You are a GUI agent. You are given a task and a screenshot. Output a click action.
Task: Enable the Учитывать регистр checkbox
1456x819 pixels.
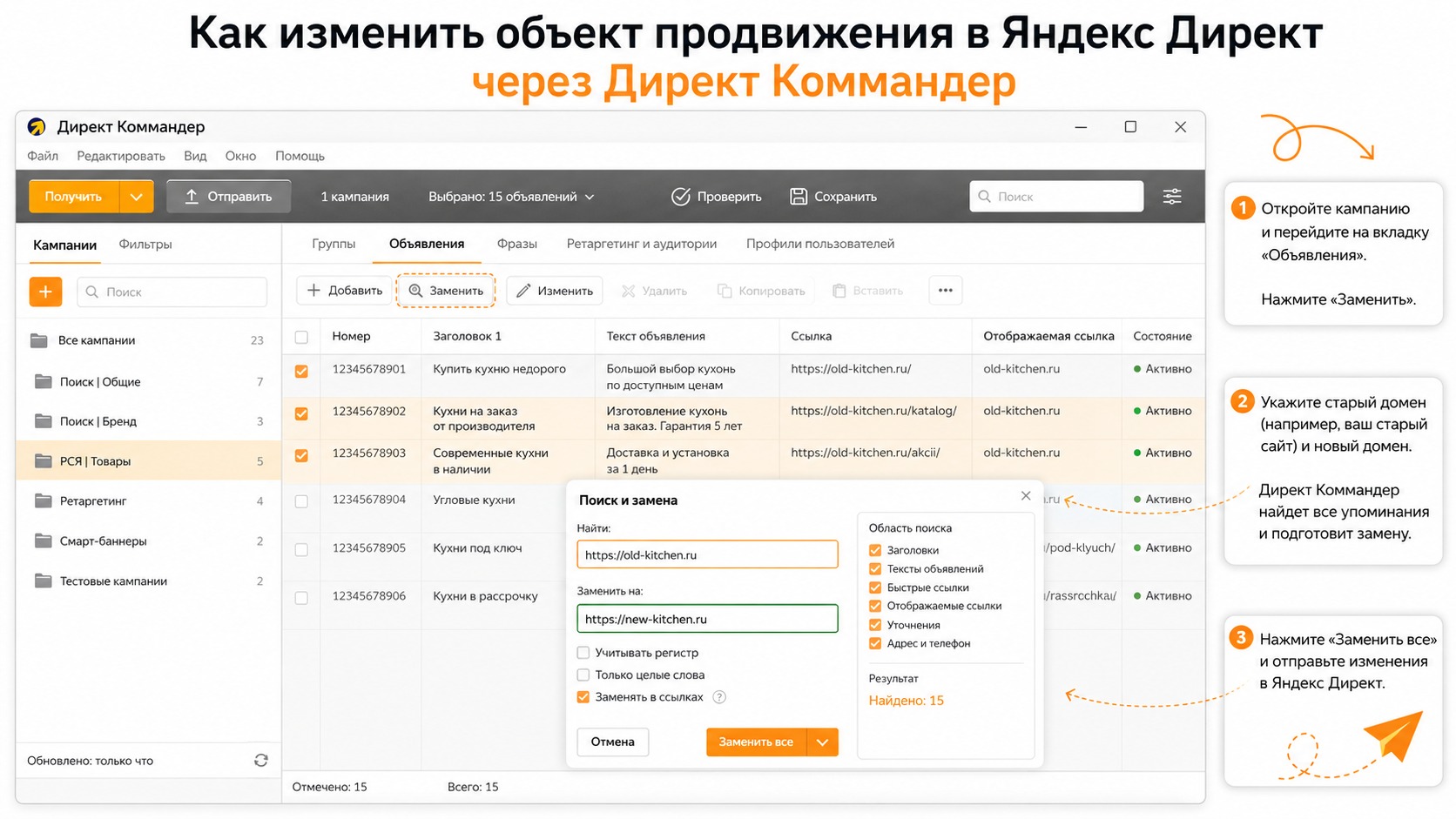coord(583,653)
